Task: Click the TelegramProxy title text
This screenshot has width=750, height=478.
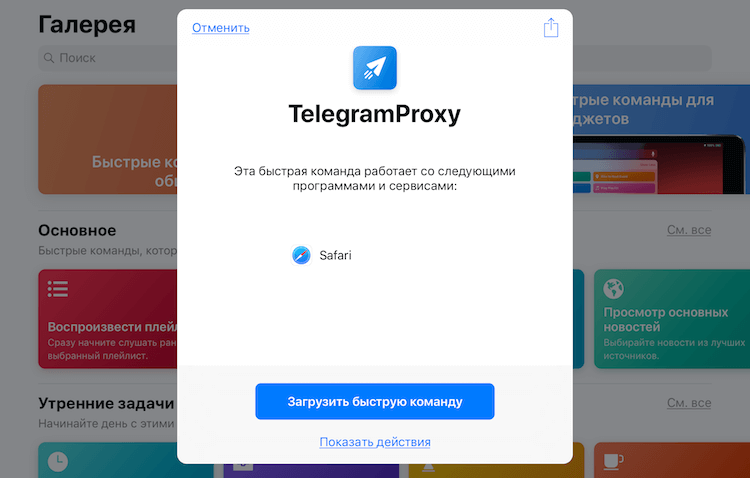Action: click(375, 114)
